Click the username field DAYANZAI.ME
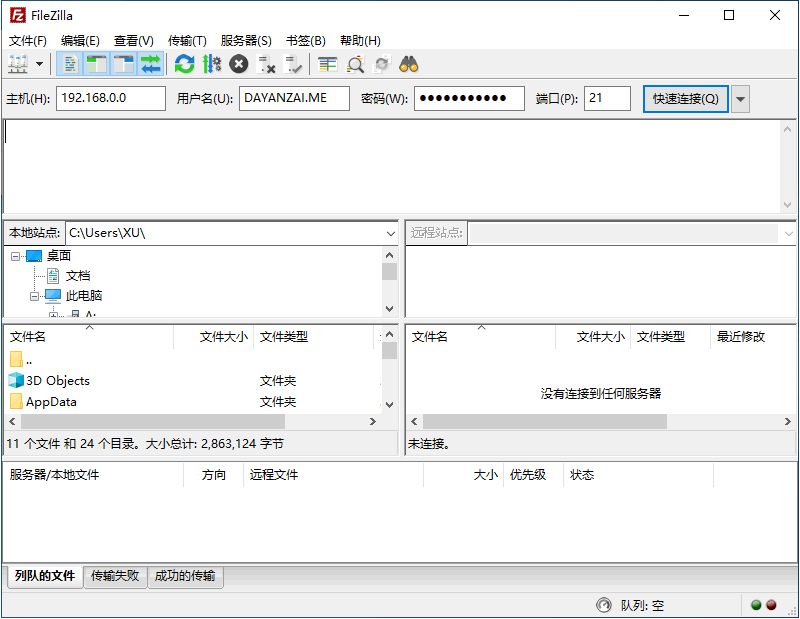The image size is (800, 619). click(294, 98)
